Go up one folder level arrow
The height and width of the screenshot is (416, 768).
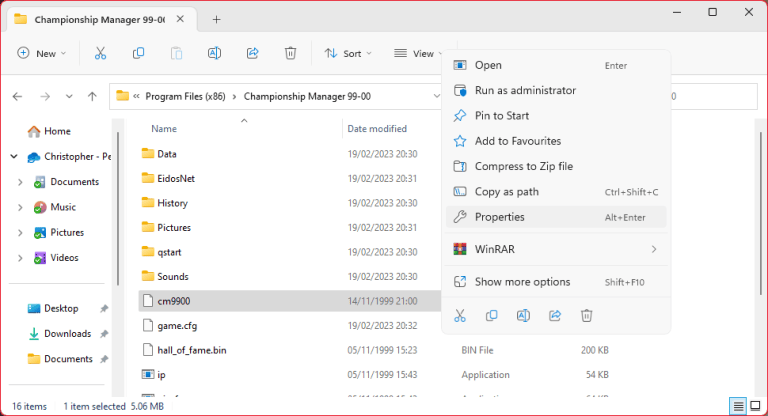point(92,97)
